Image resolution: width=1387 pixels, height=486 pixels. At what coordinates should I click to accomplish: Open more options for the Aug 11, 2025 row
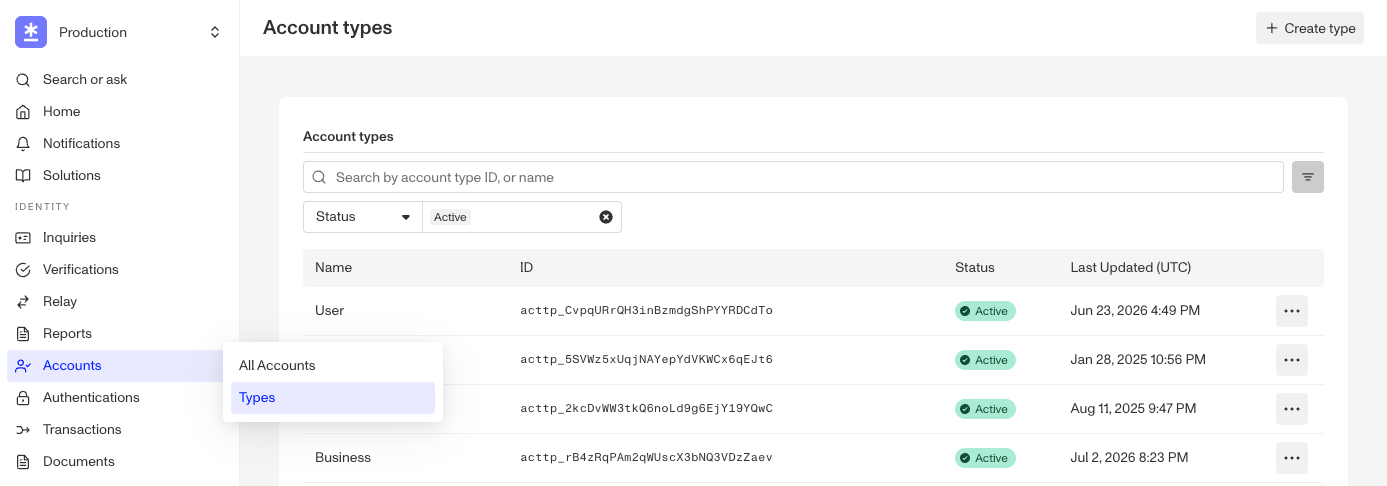(x=1292, y=409)
